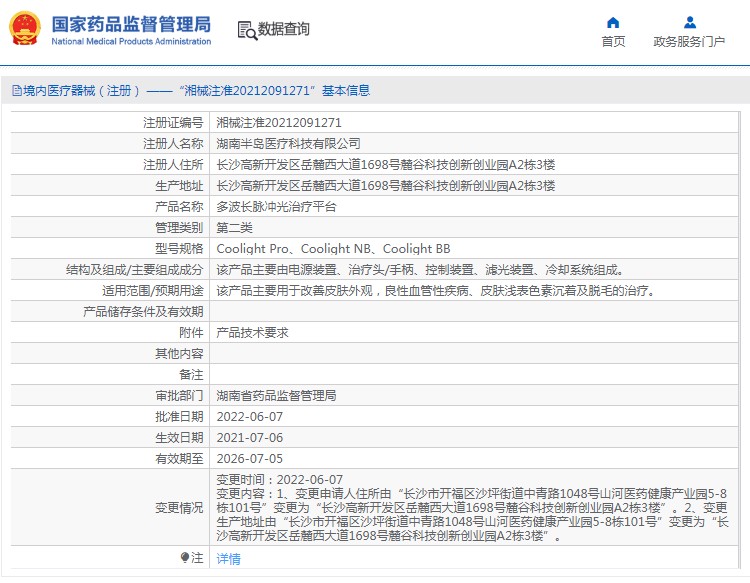Click the 管理类别 row label
The height and width of the screenshot is (583, 750).
click(179, 228)
